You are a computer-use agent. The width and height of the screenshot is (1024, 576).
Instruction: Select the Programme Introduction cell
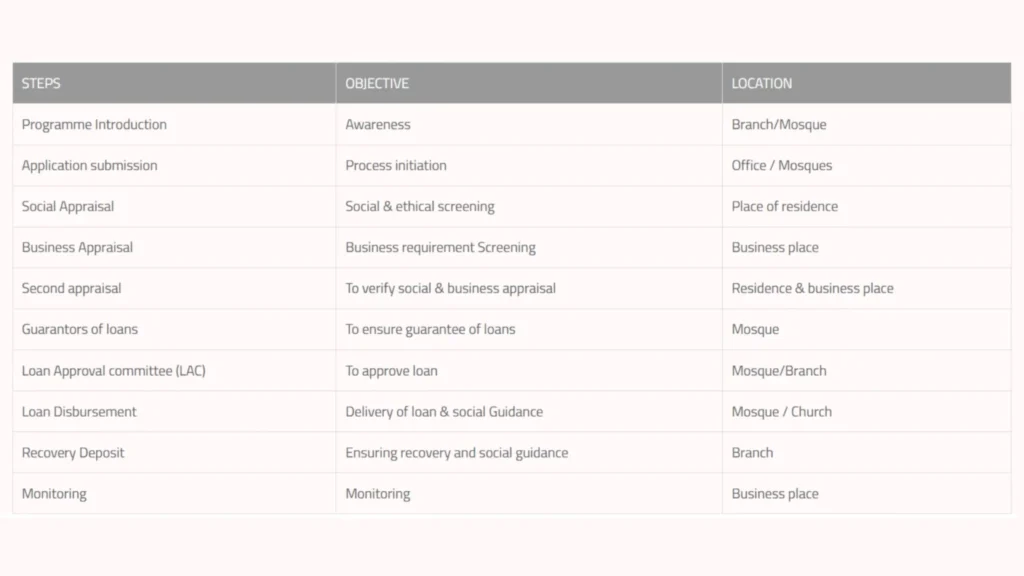pos(94,124)
